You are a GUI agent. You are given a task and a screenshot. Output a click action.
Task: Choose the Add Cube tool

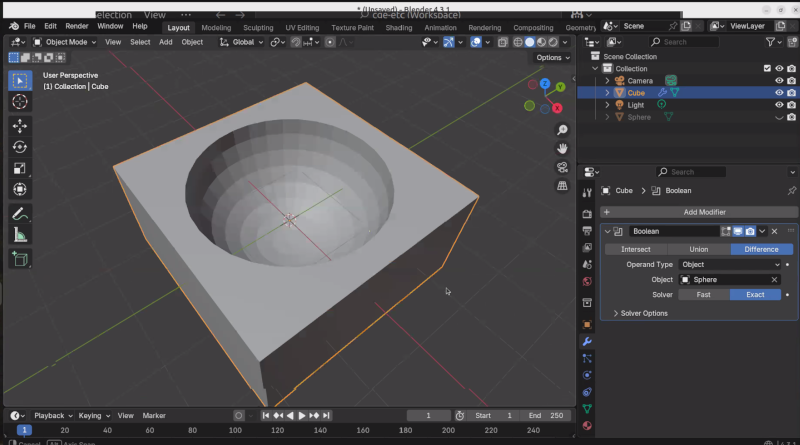pyautogui.click(x=20, y=259)
